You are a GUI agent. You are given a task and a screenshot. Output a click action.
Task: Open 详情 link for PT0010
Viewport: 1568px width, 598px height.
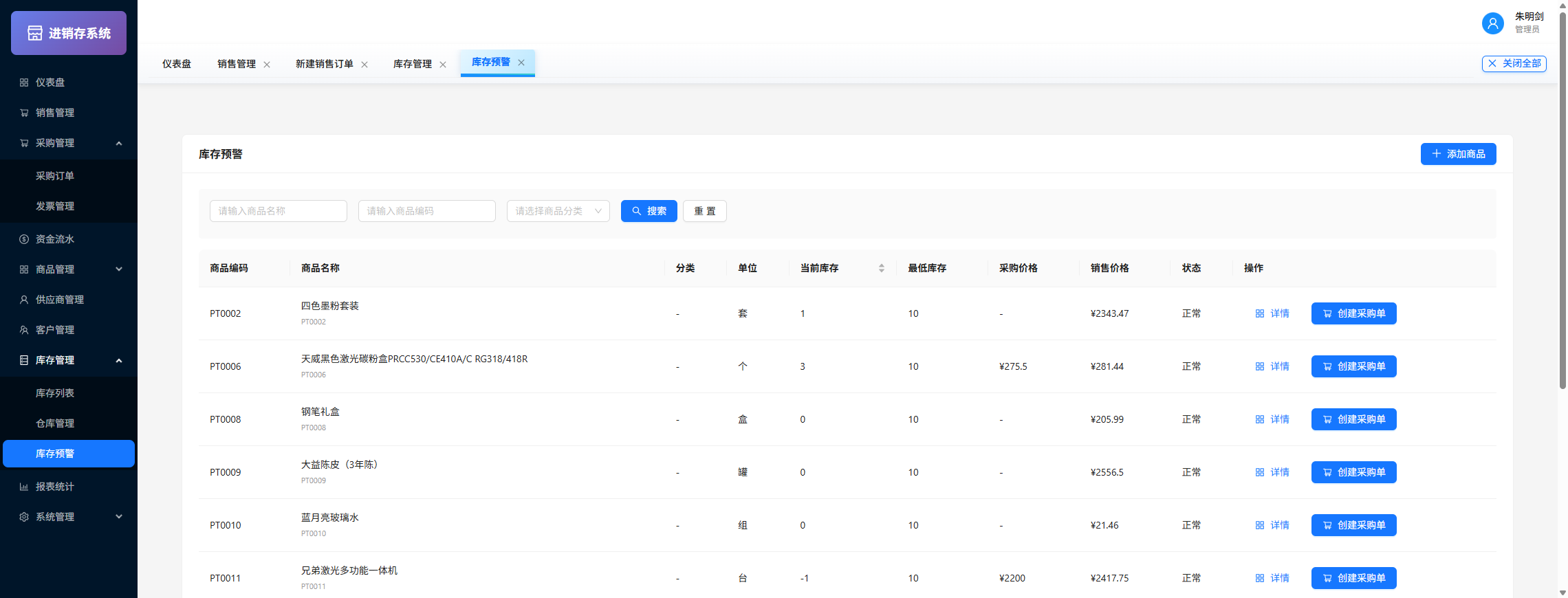tap(1272, 525)
